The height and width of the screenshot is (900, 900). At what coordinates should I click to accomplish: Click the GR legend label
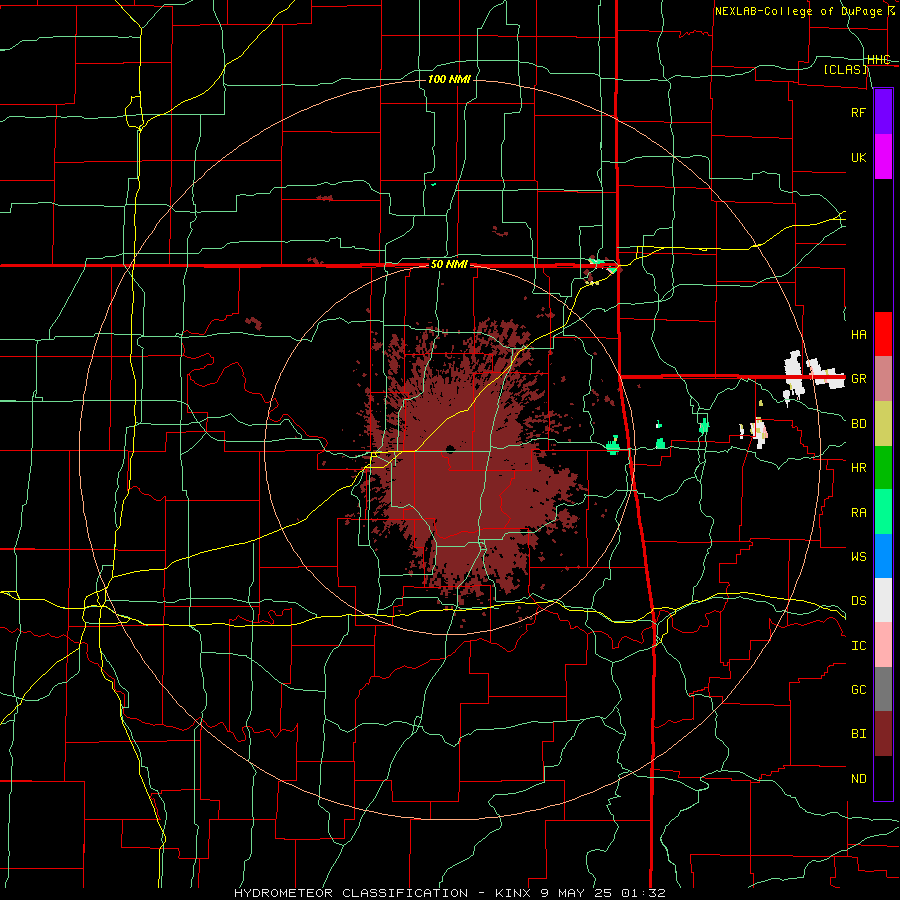(859, 379)
